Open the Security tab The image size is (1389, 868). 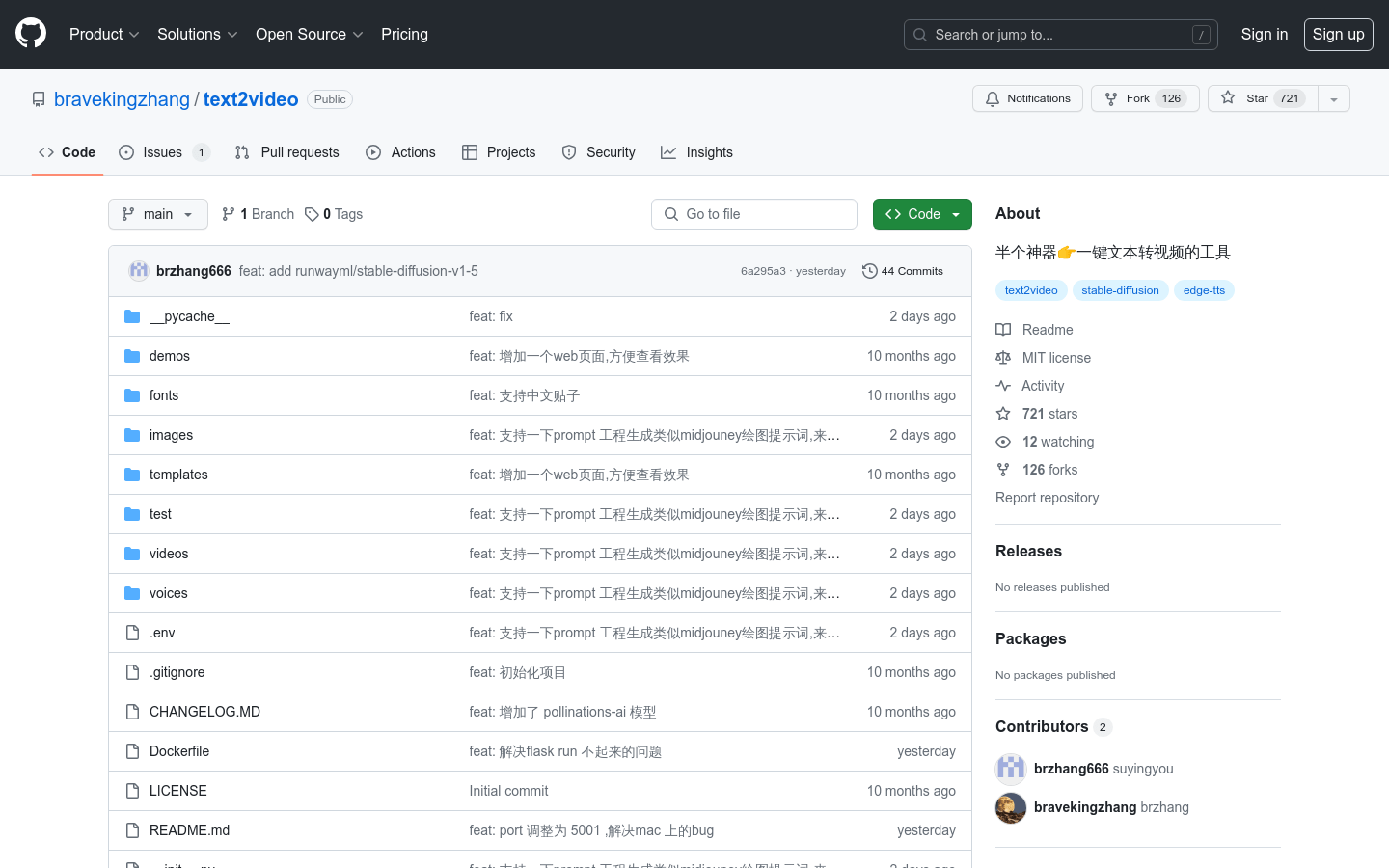pos(598,152)
